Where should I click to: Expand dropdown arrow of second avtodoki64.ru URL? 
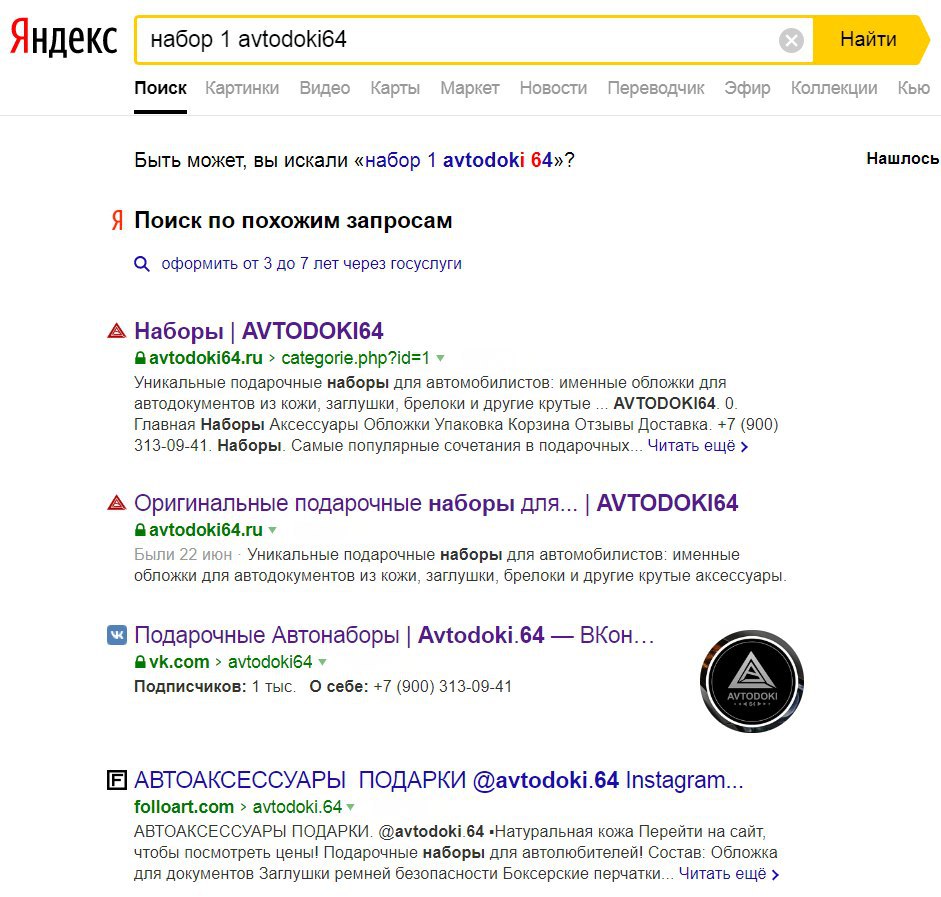272,530
